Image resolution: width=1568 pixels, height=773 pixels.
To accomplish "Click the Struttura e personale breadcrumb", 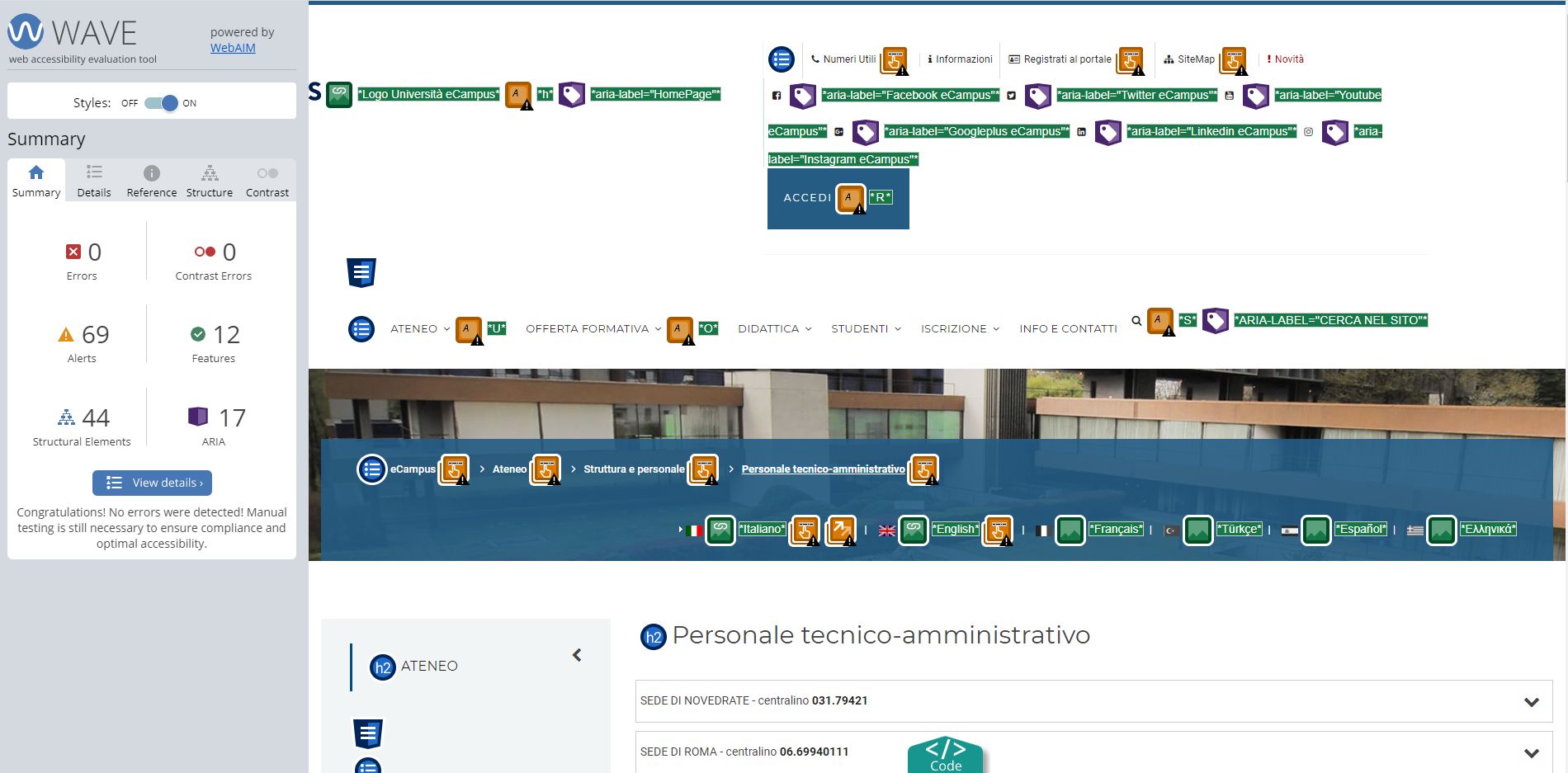I will pyautogui.click(x=634, y=469).
